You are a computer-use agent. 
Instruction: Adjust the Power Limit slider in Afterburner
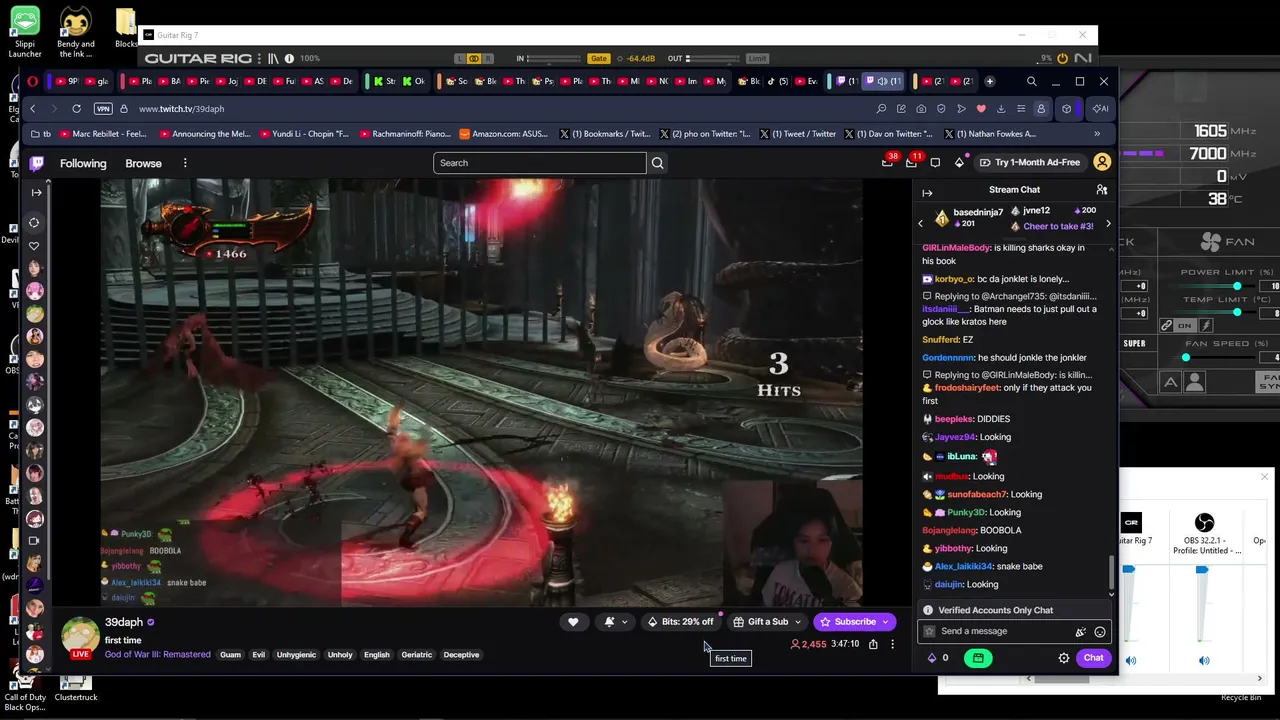click(1237, 286)
